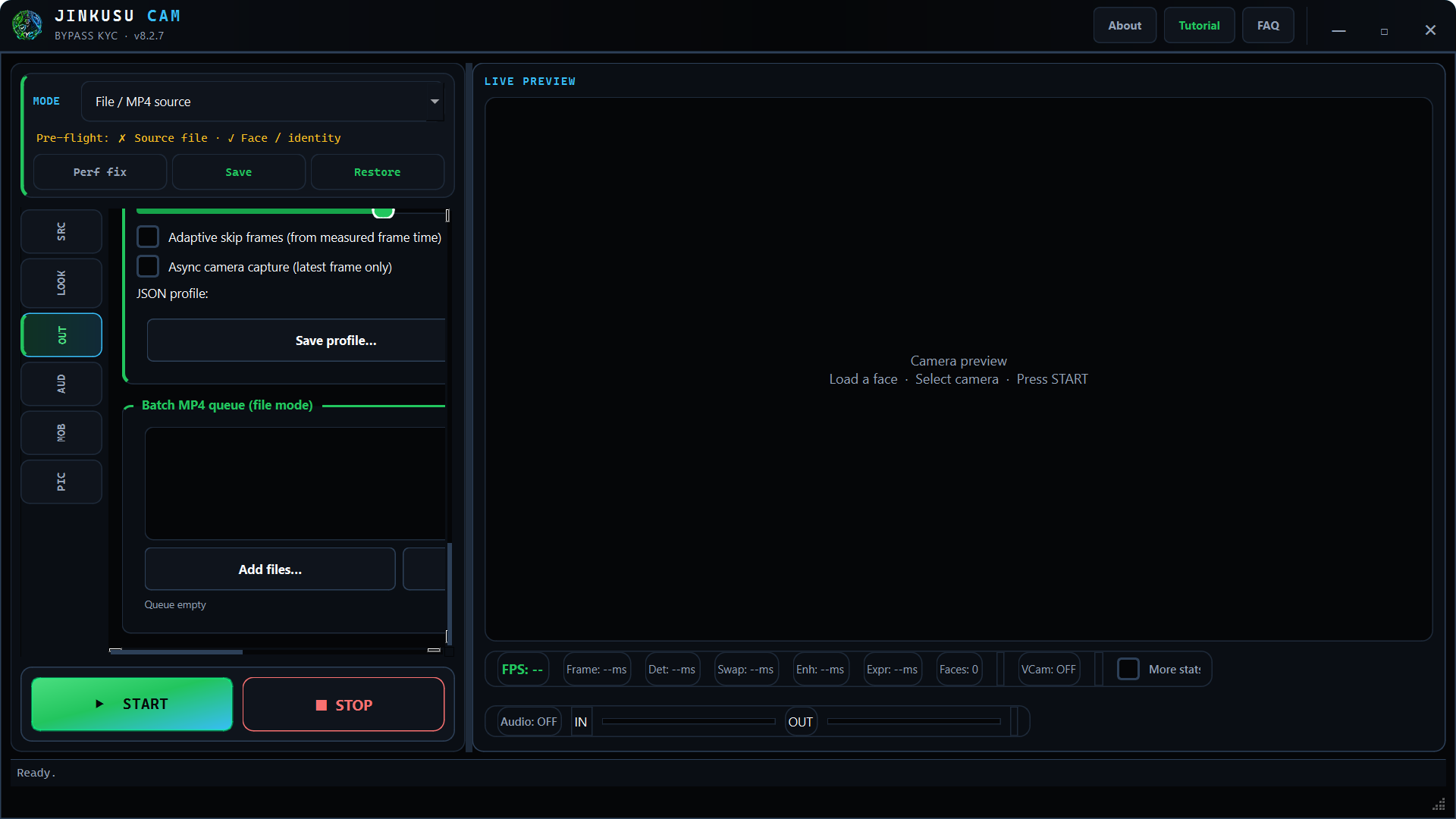Open the About page
The width and height of the screenshot is (1456, 819).
click(x=1125, y=26)
